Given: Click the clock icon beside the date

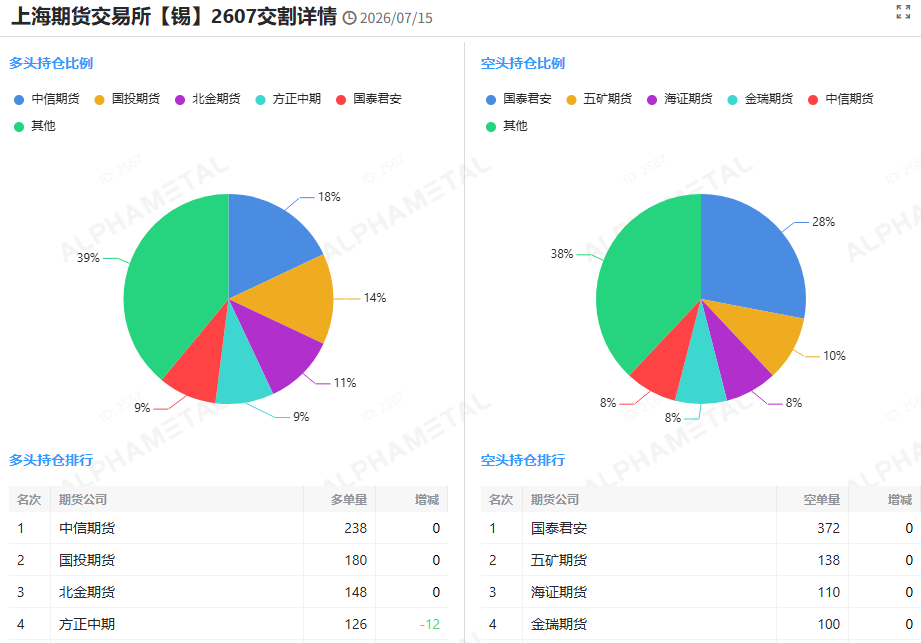Looking at the screenshot, I should click(349, 18).
